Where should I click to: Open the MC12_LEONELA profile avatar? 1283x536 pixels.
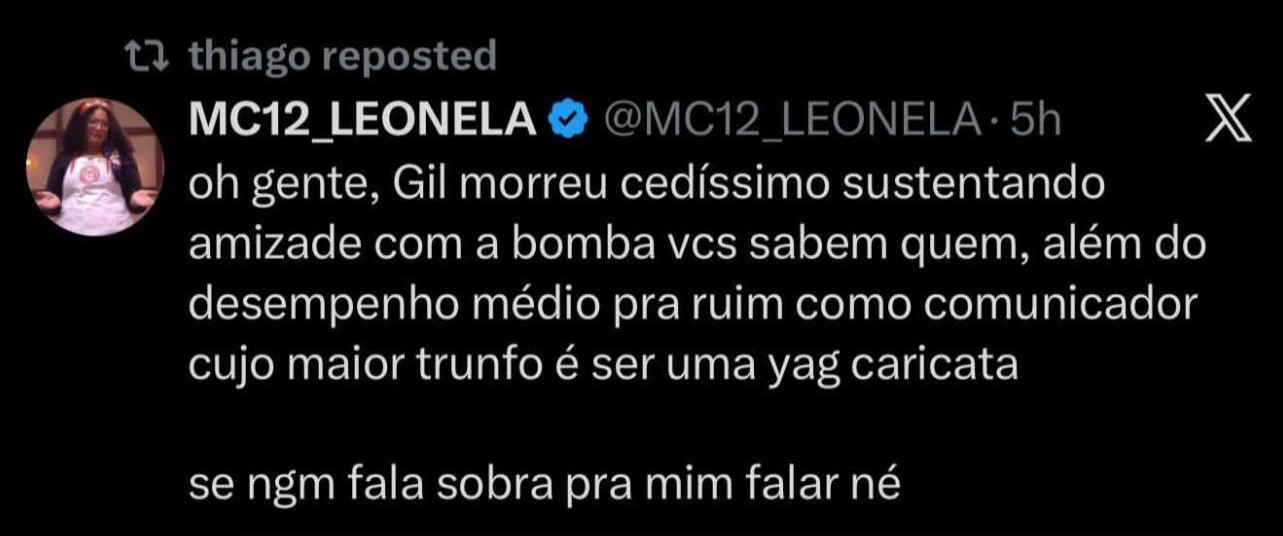[95, 169]
